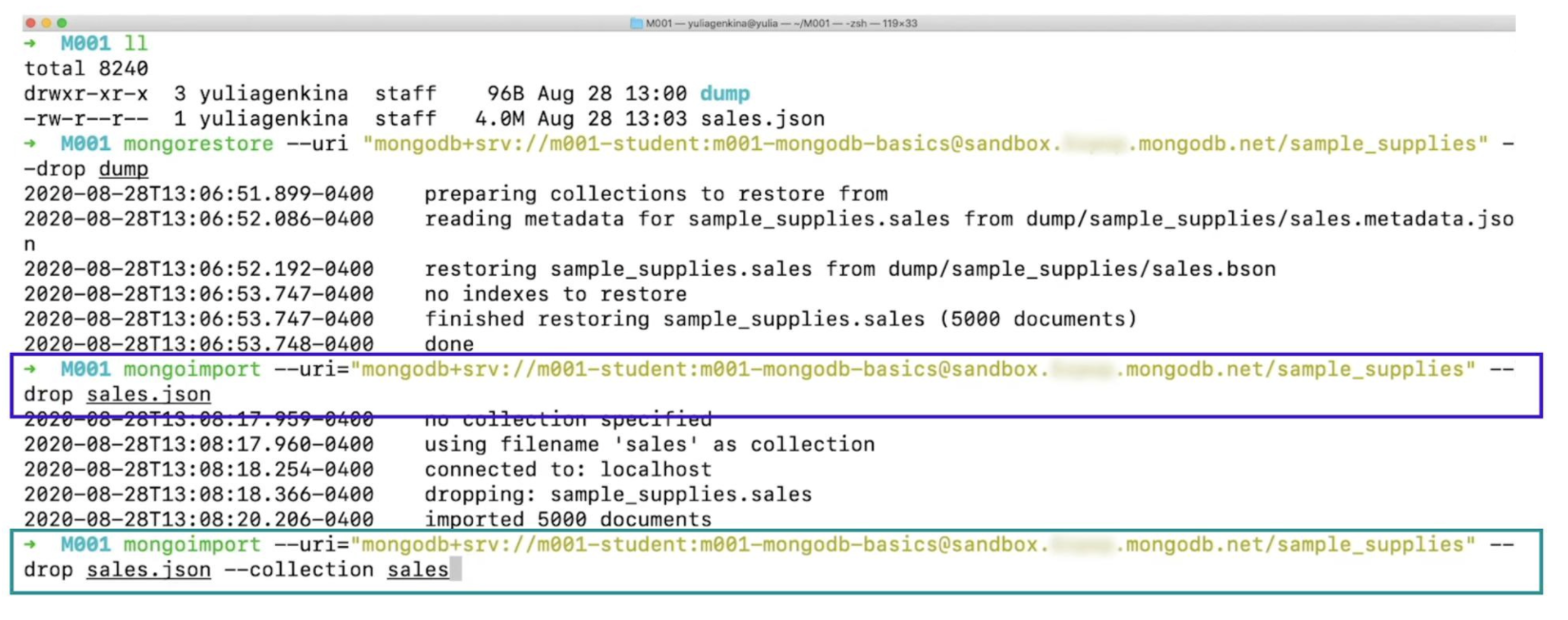
Task: Click the "Aug 28 13:00" modification date
Action: [612, 93]
